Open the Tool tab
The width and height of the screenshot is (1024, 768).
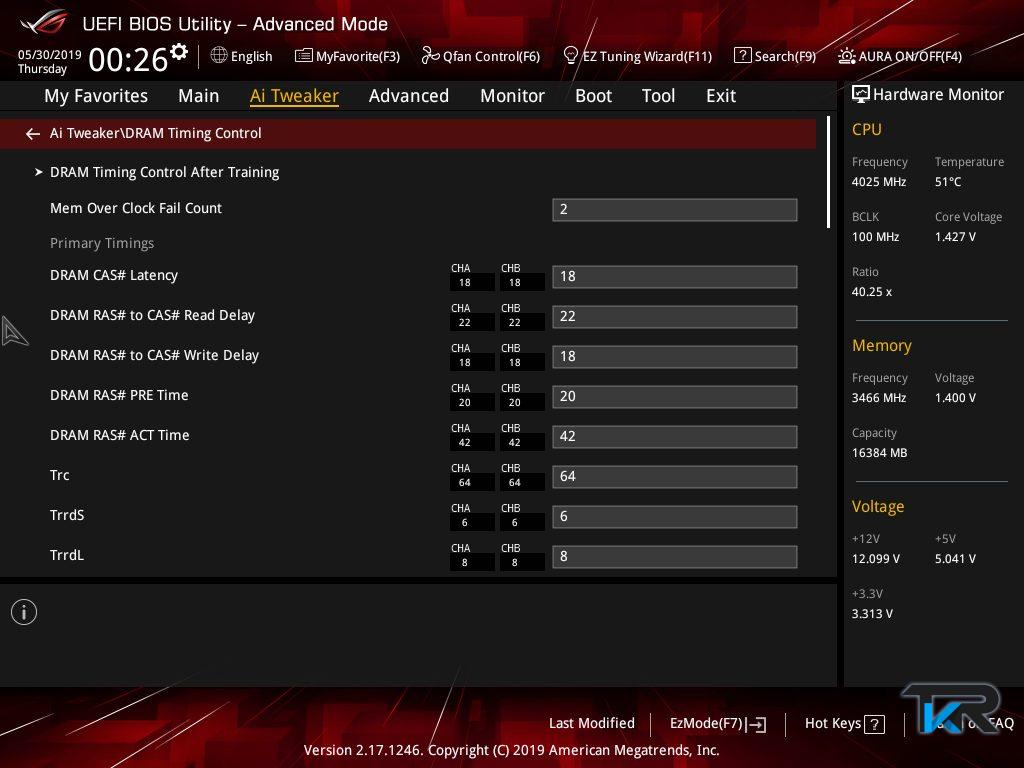[x=658, y=96]
